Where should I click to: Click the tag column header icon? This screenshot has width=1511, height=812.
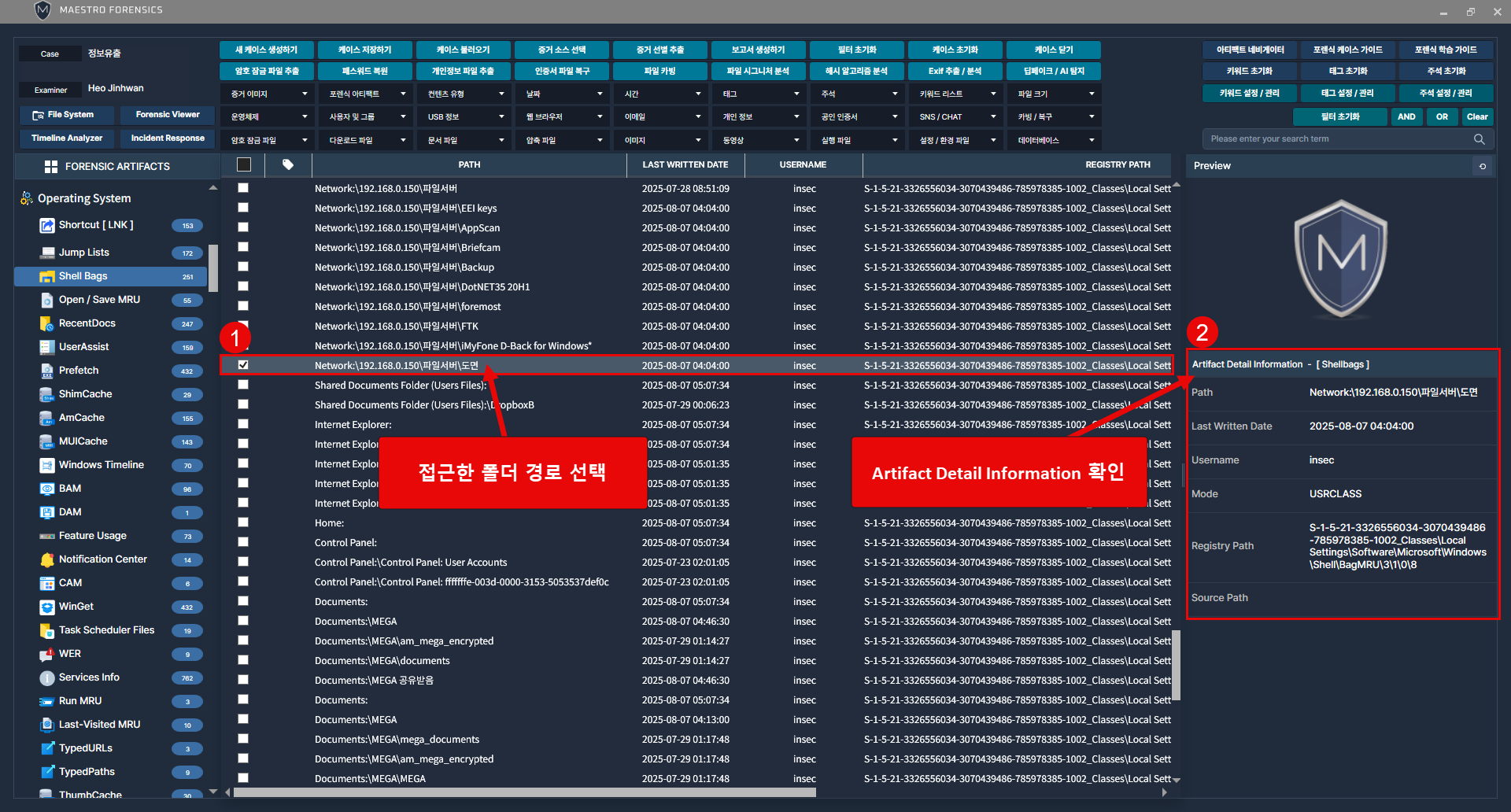(x=288, y=165)
